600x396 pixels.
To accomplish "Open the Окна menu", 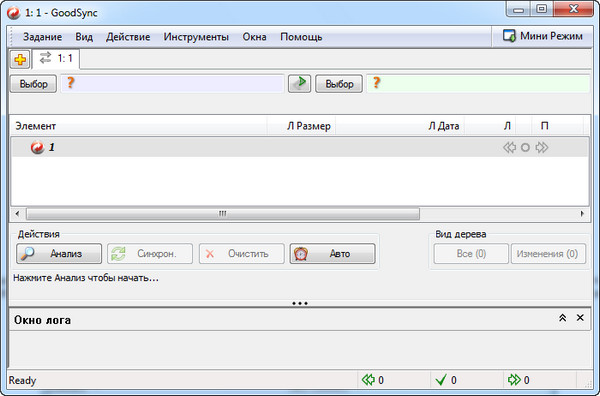I will pyautogui.click(x=254, y=37).
